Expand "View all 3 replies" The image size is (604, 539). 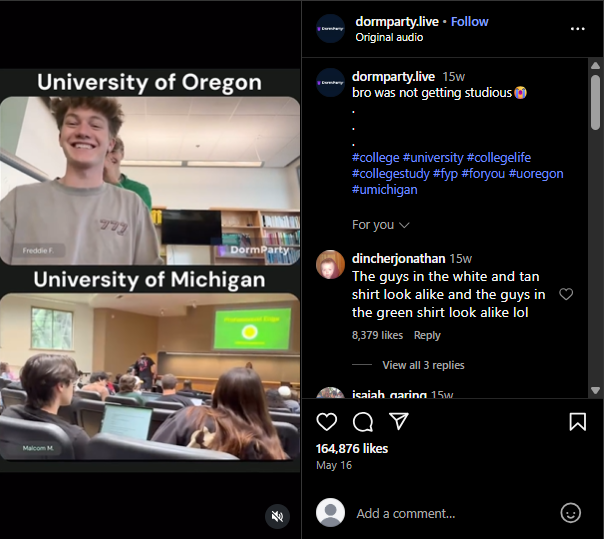click(423, 365)
